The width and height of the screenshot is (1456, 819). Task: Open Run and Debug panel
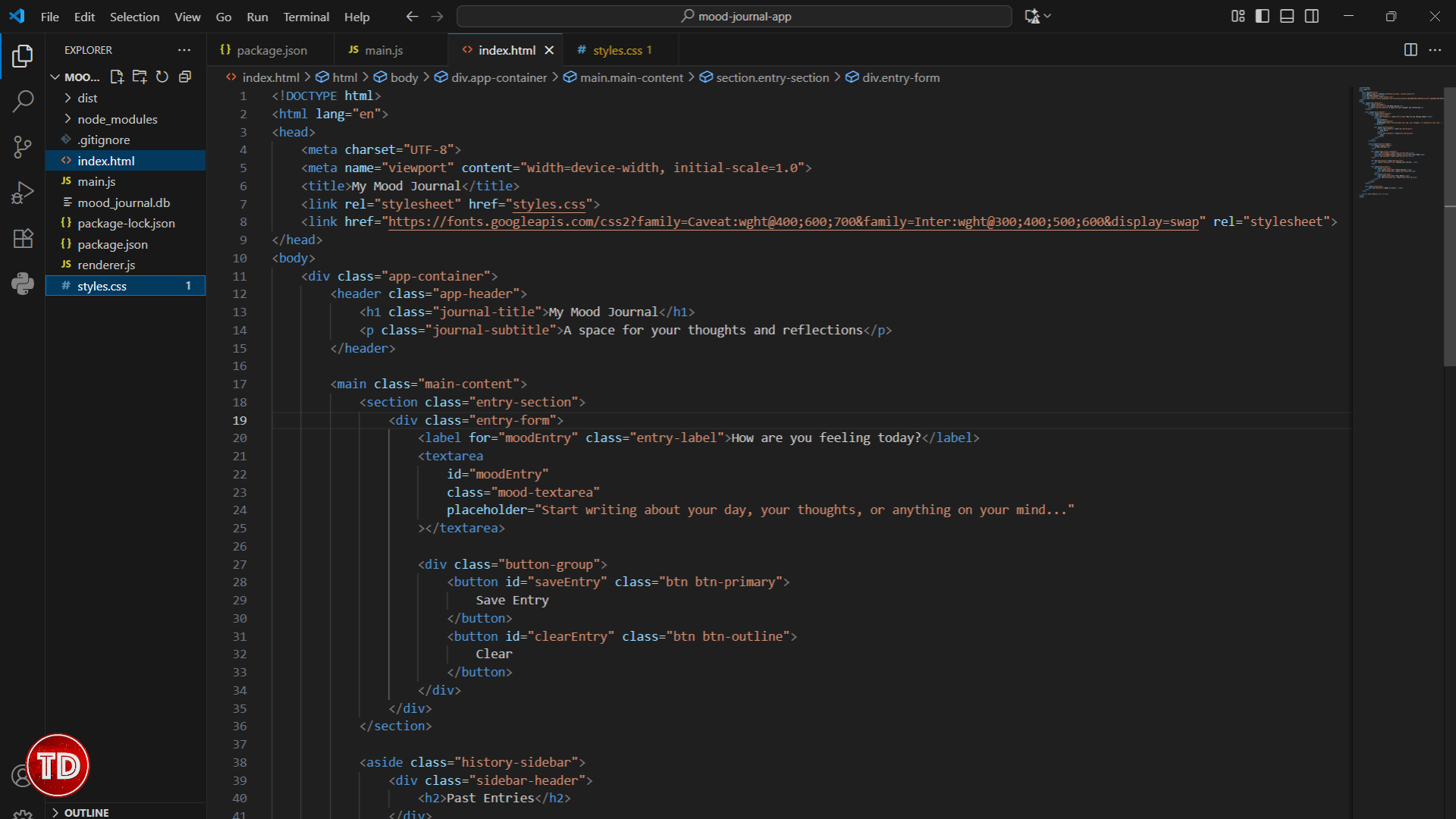click(x=23, y=193)
